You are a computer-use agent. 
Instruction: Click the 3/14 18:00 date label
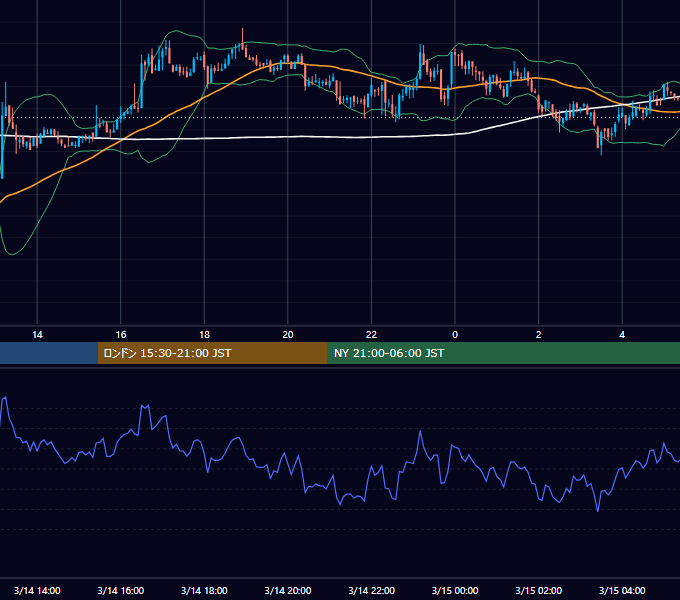204,590
